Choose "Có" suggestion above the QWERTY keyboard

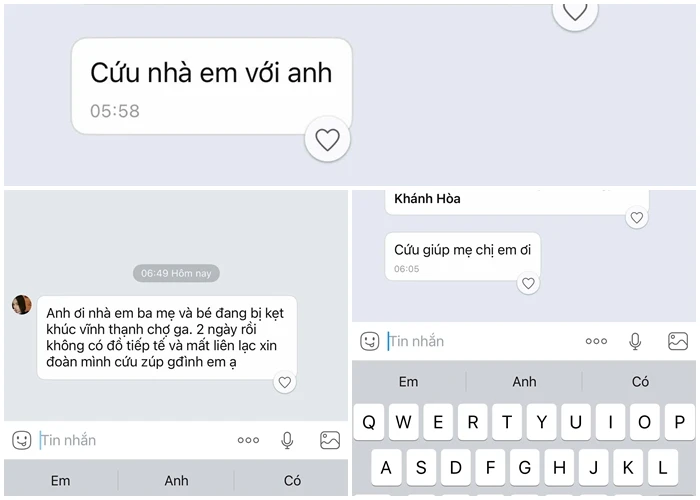[x=640, y=382]
